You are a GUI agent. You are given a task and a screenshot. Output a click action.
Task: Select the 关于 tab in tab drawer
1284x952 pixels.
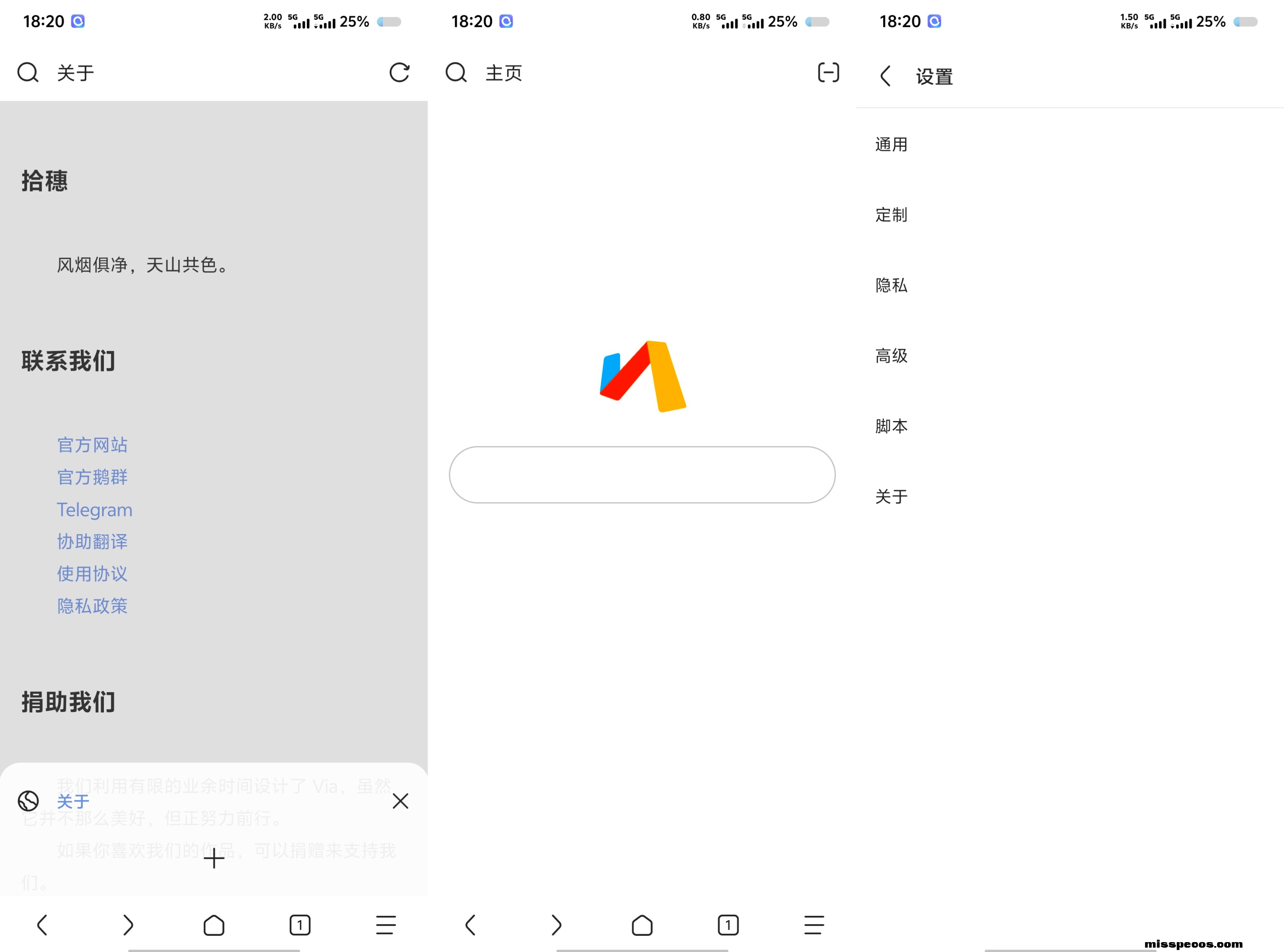pos(73,801)
